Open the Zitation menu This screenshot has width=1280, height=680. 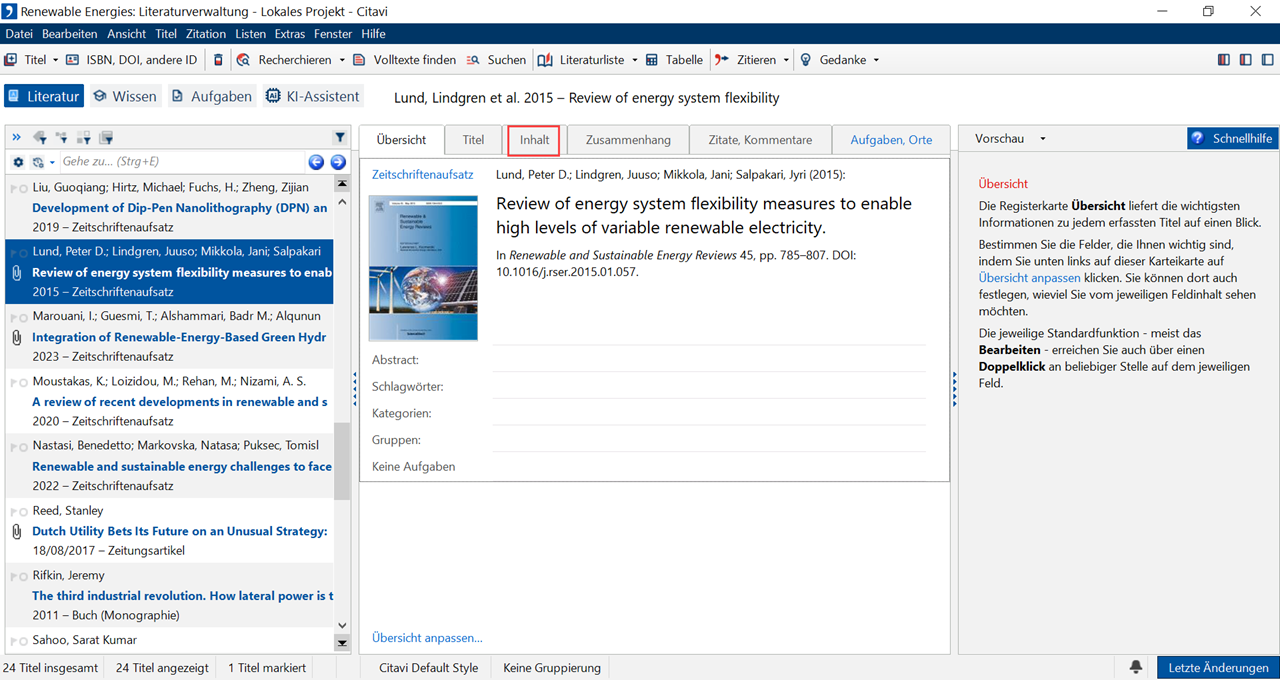[x=206, y=34]
